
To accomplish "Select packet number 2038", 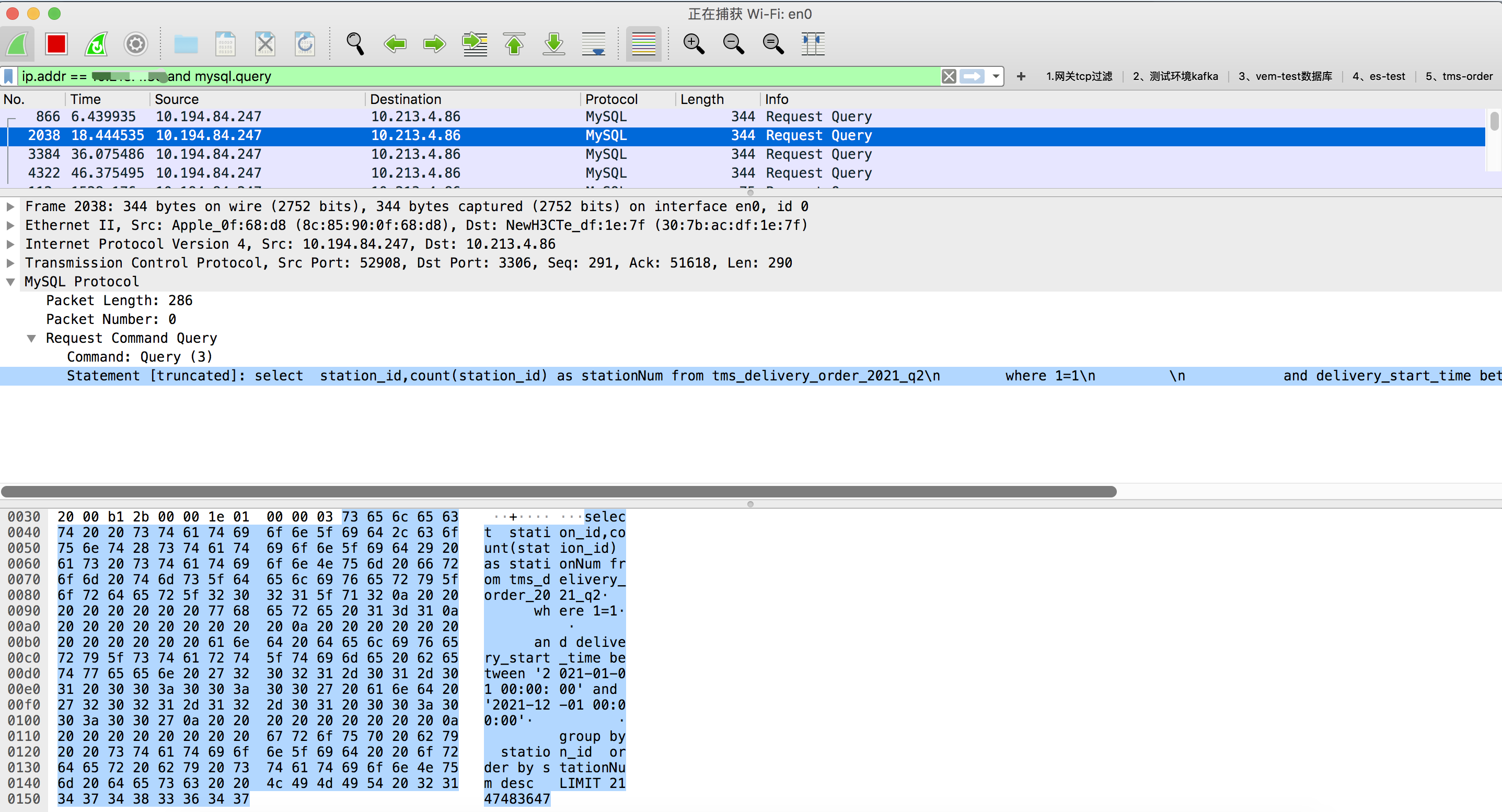I will point(742,135).
